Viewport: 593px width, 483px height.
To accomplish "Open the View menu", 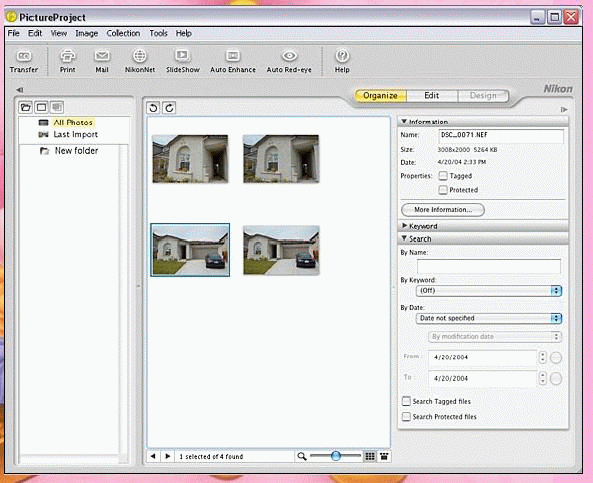I will [59, 33].
